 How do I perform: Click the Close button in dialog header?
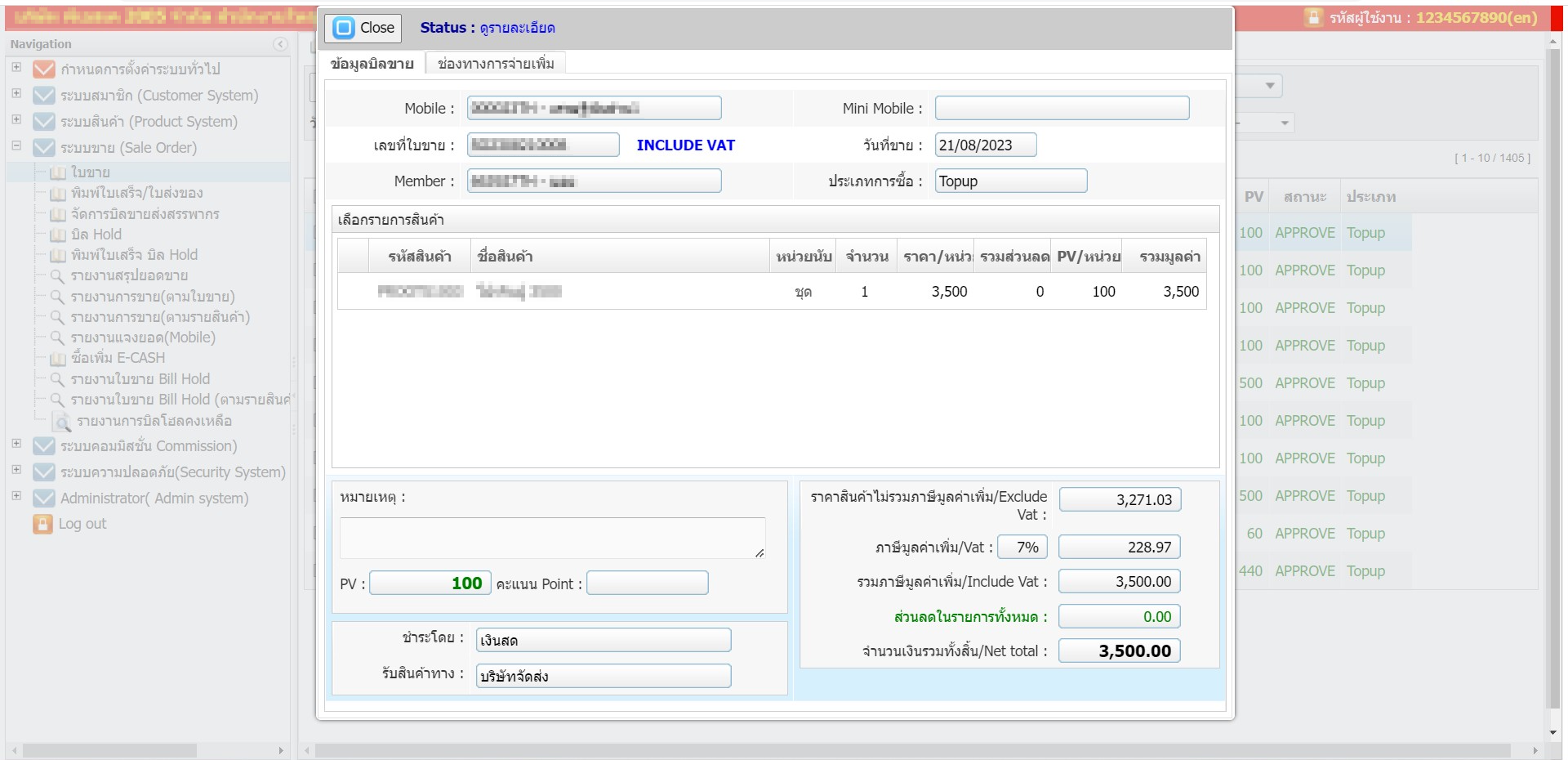363,28
